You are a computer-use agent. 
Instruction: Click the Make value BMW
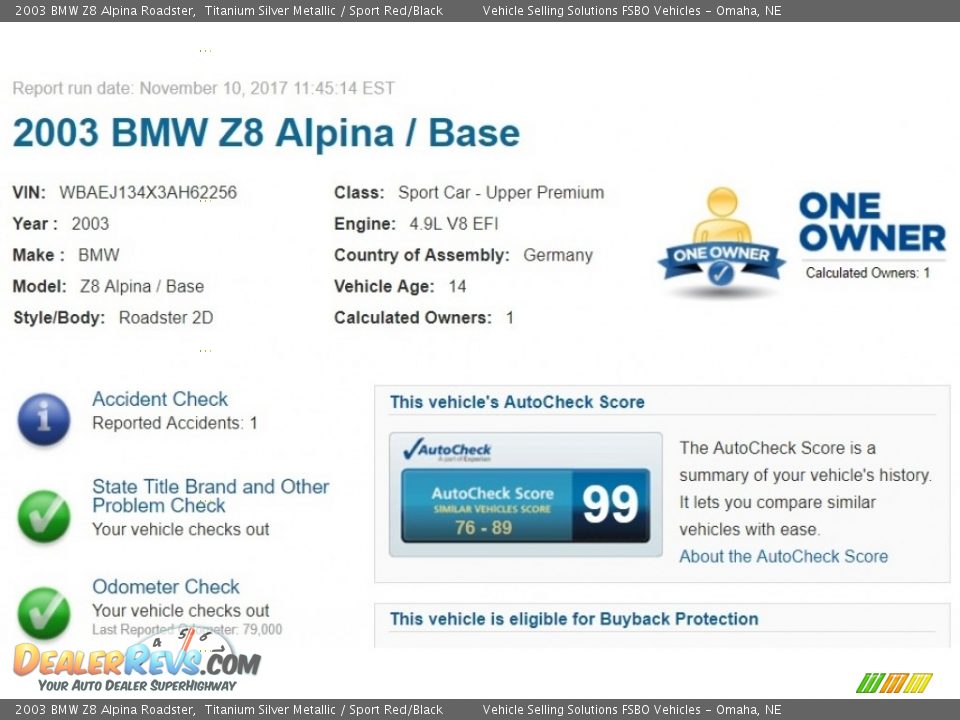point(99,255)
